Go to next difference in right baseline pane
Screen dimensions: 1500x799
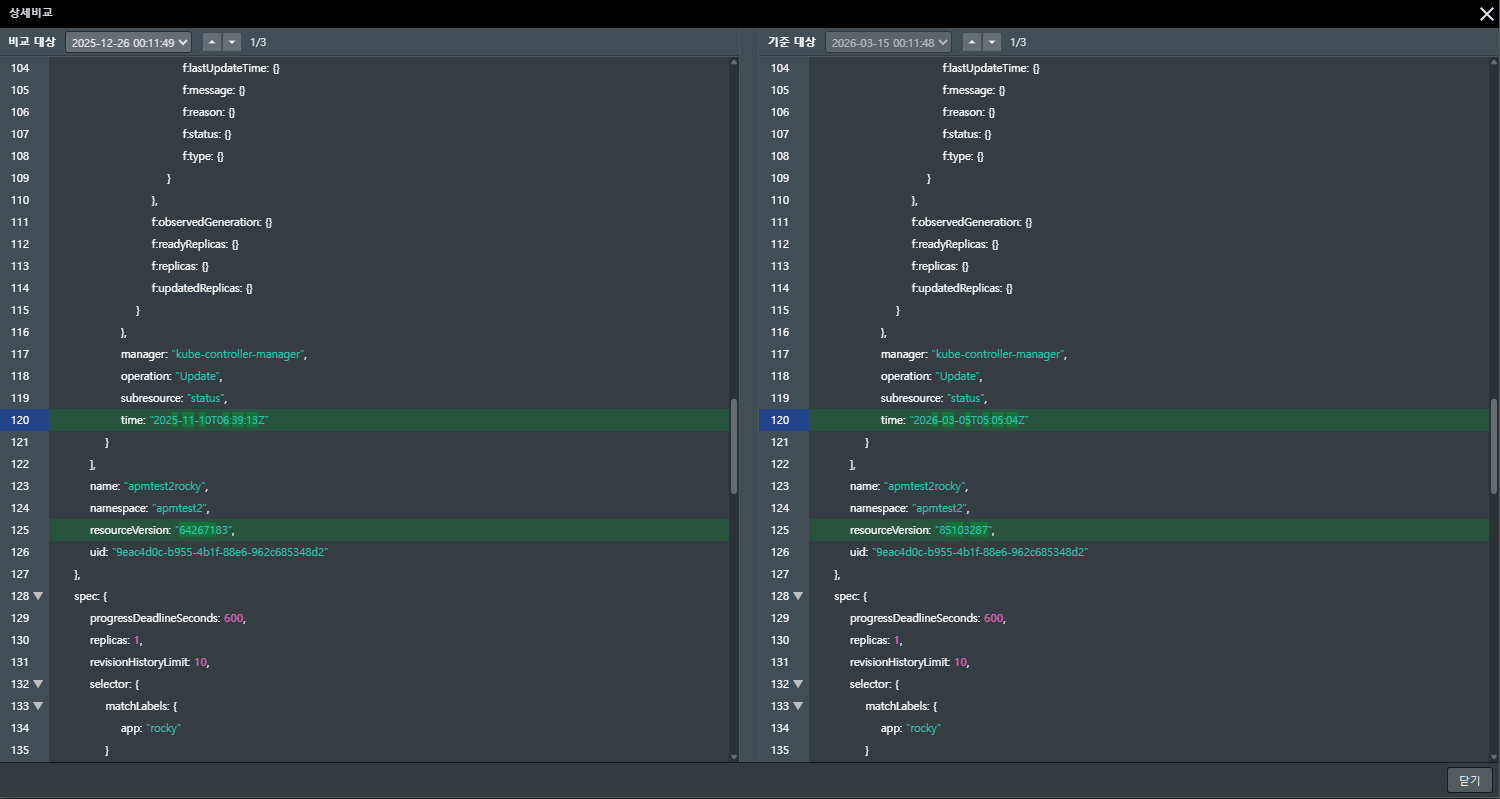point(992,42)
